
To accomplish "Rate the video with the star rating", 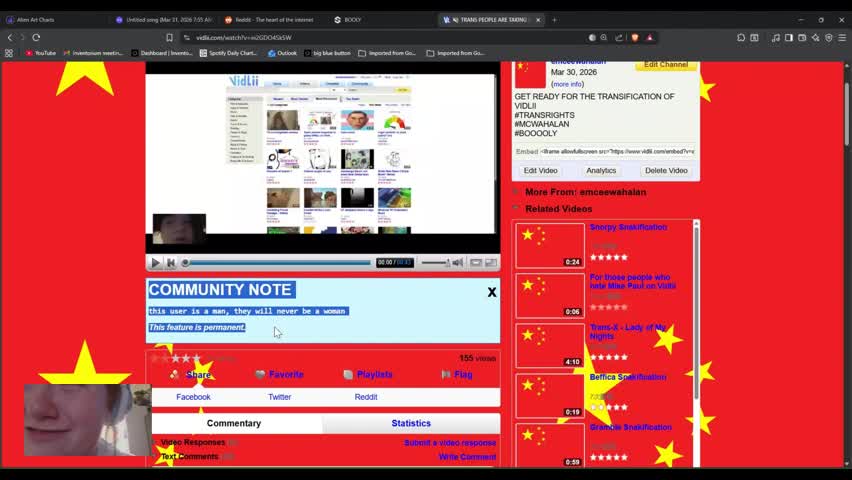I will tap(176, 358).
